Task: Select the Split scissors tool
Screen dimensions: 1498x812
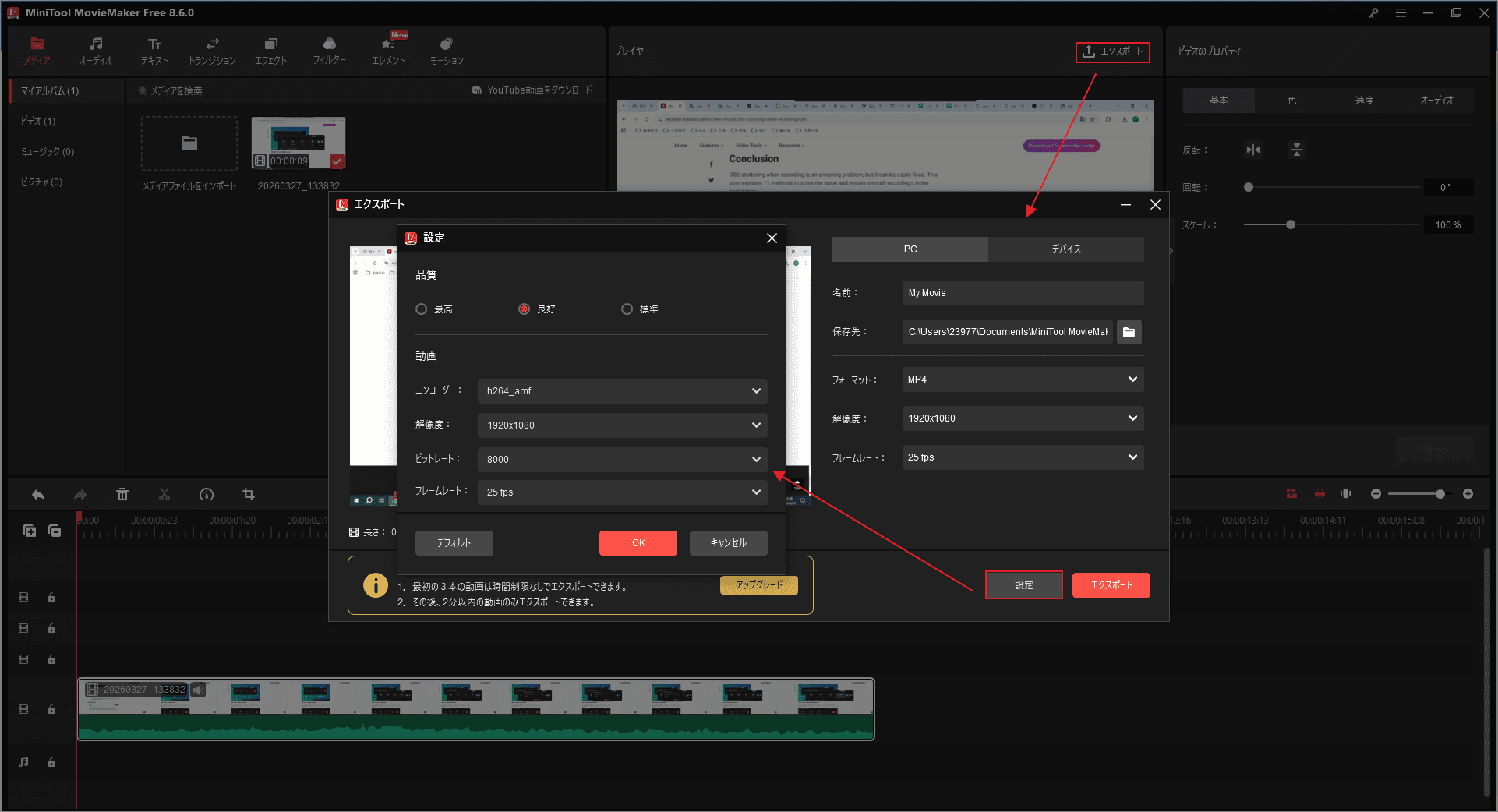Action: pos(164,494)
